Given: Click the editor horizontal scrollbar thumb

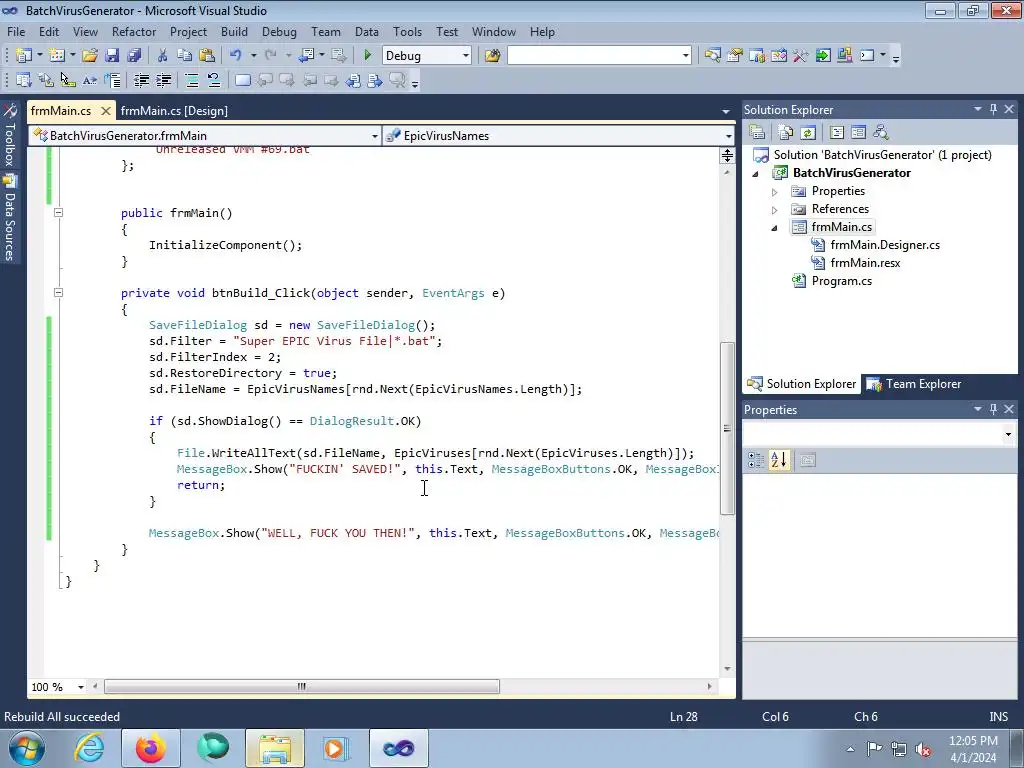Looking at the screenshot, I should pos(302,687).
